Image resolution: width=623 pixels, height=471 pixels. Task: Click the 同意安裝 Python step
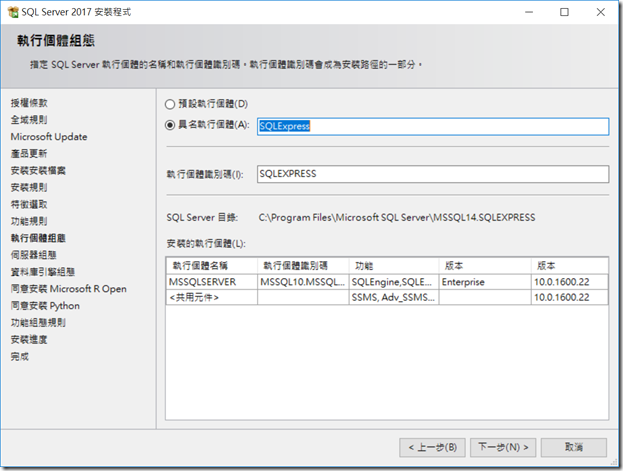tap(45, 306)
